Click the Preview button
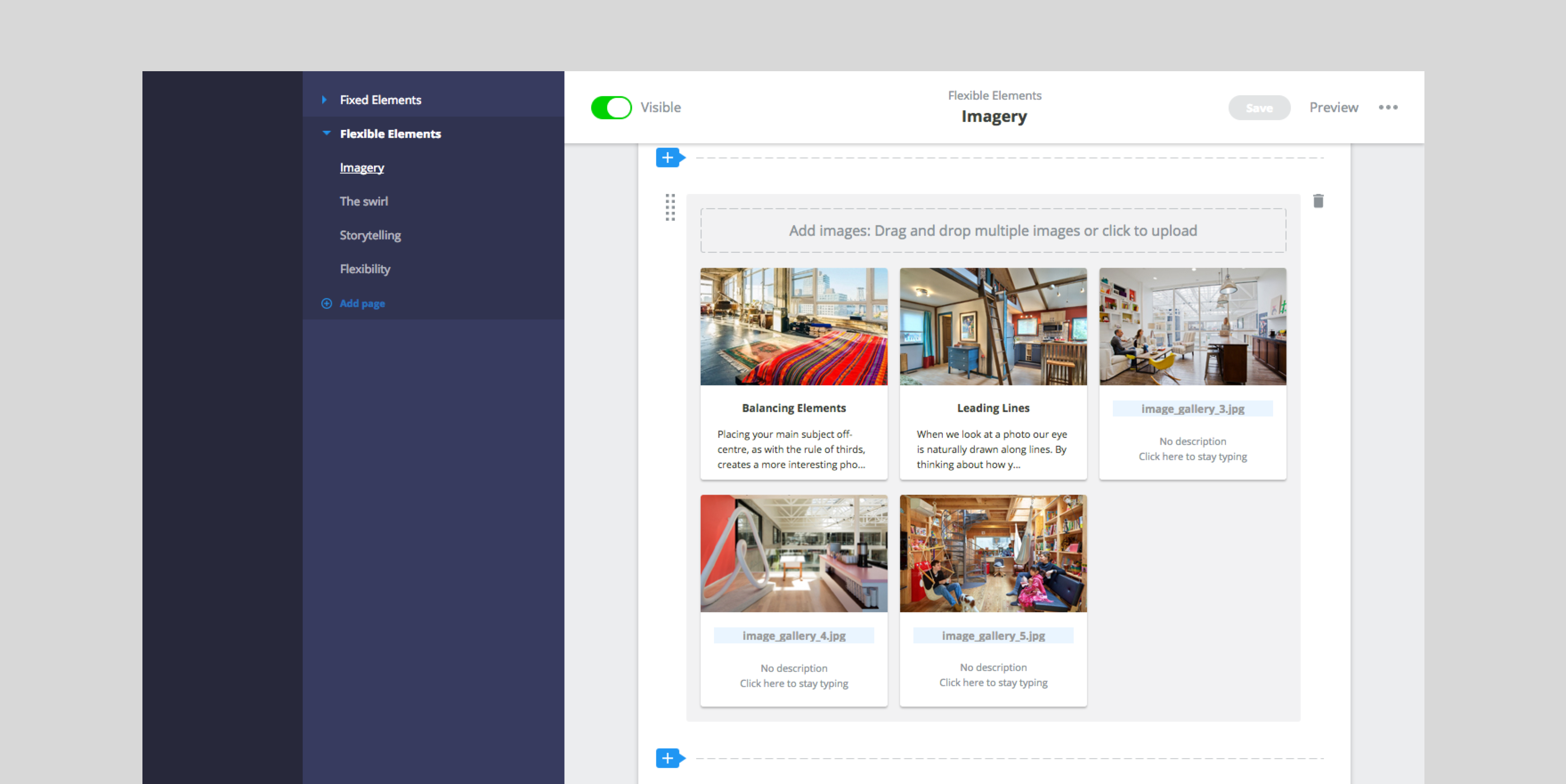The image size is (1566, 784). [x=1334, y=108]
